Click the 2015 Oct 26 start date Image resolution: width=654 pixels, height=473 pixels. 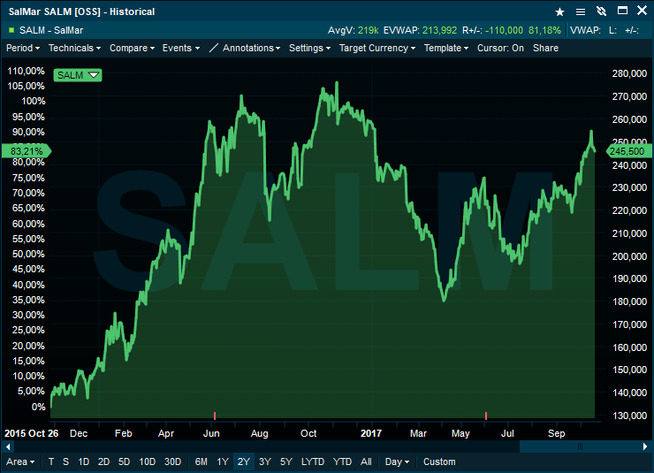31,433
